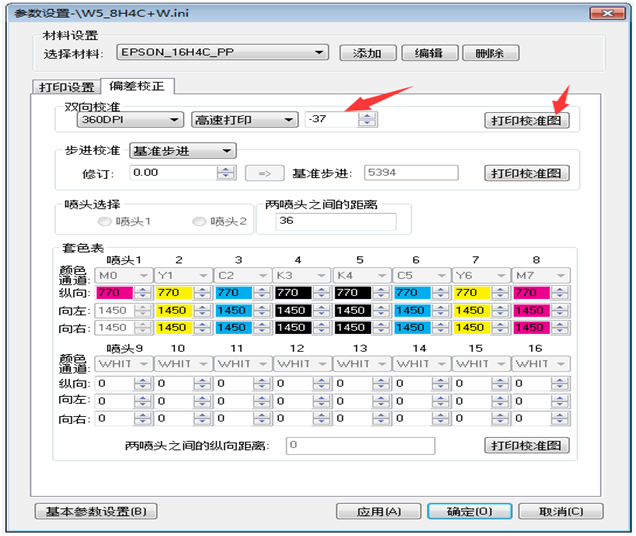
Task: Adjust the head 7 向左 1450 stepper
Action: coord(501,310)
